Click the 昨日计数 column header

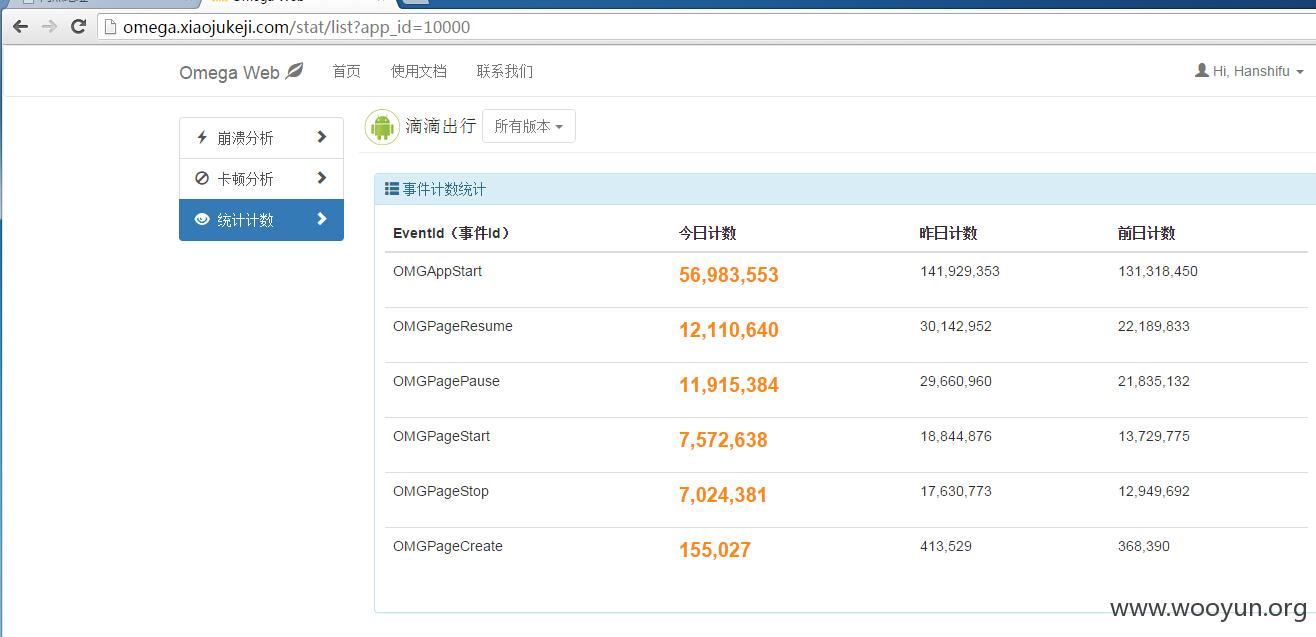949,233
